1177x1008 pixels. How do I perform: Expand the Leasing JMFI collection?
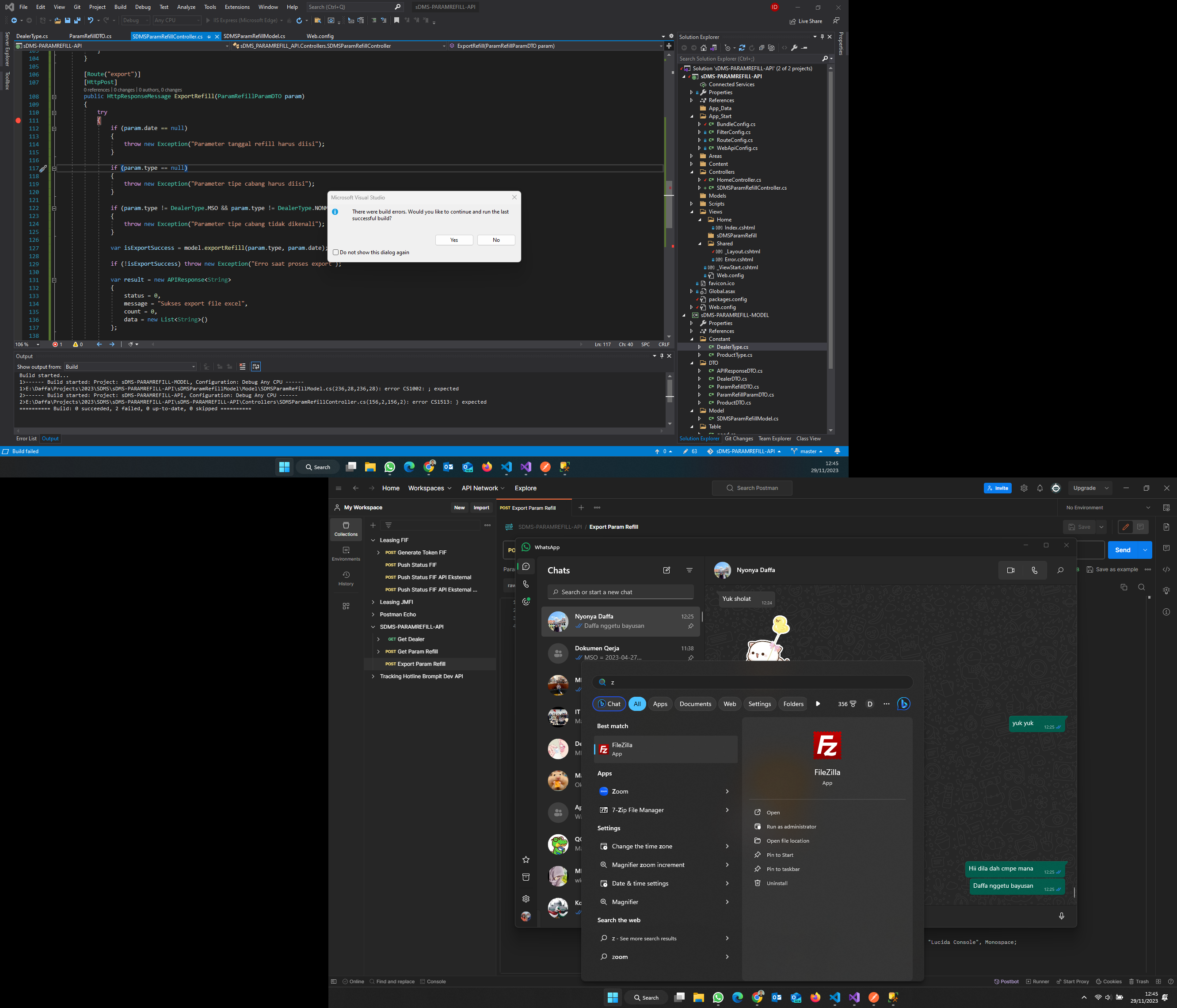click(x=373, y=602)
